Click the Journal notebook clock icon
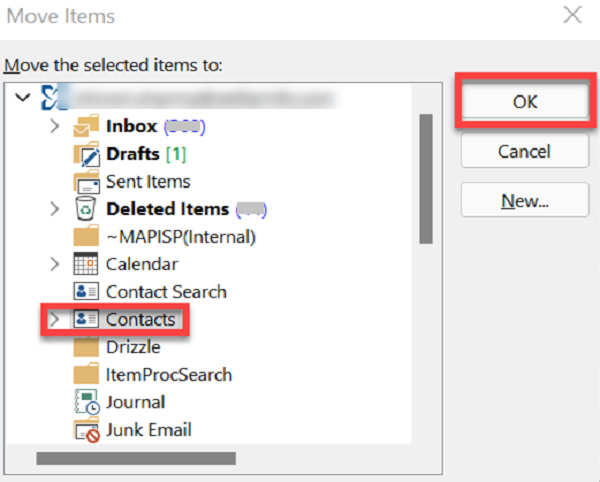 tap(87, 402)
